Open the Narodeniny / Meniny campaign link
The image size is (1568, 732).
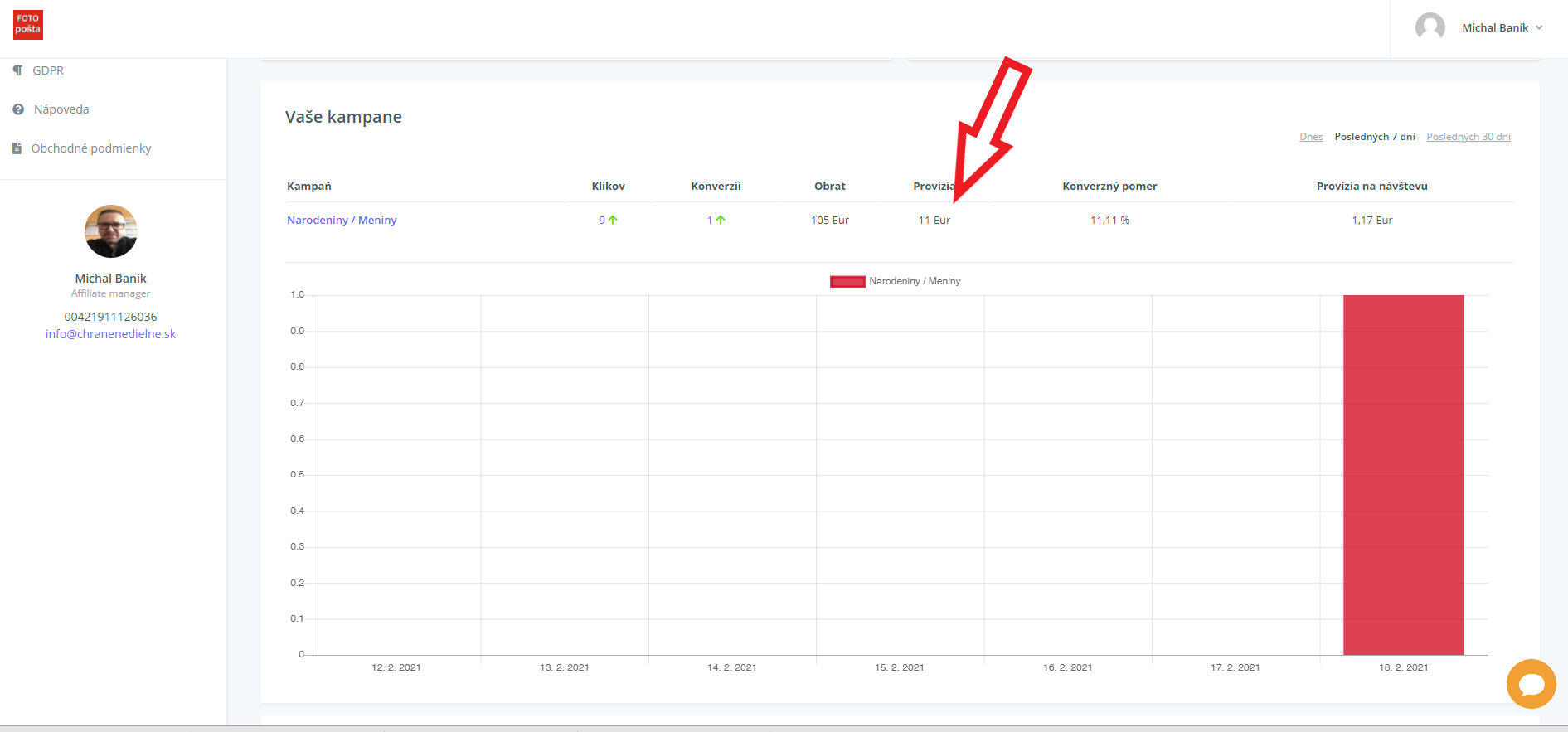click(342, 220)
